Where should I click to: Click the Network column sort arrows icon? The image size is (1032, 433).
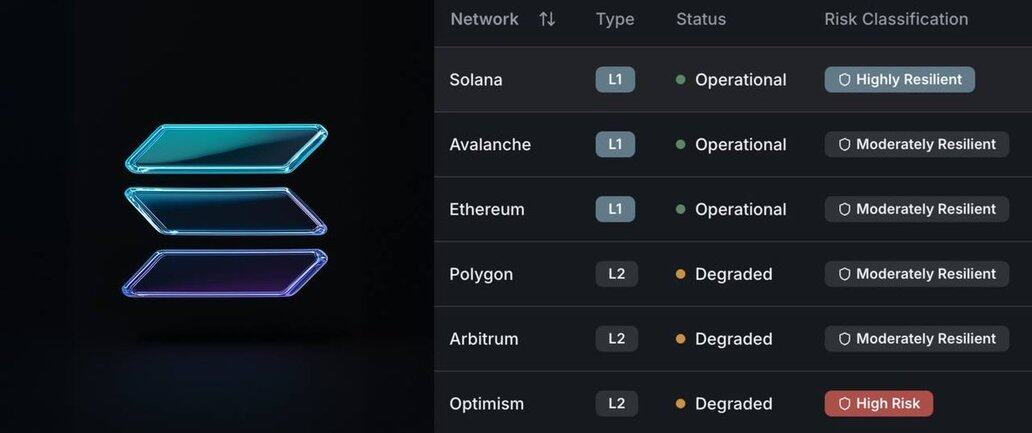(x=547, y=19)
